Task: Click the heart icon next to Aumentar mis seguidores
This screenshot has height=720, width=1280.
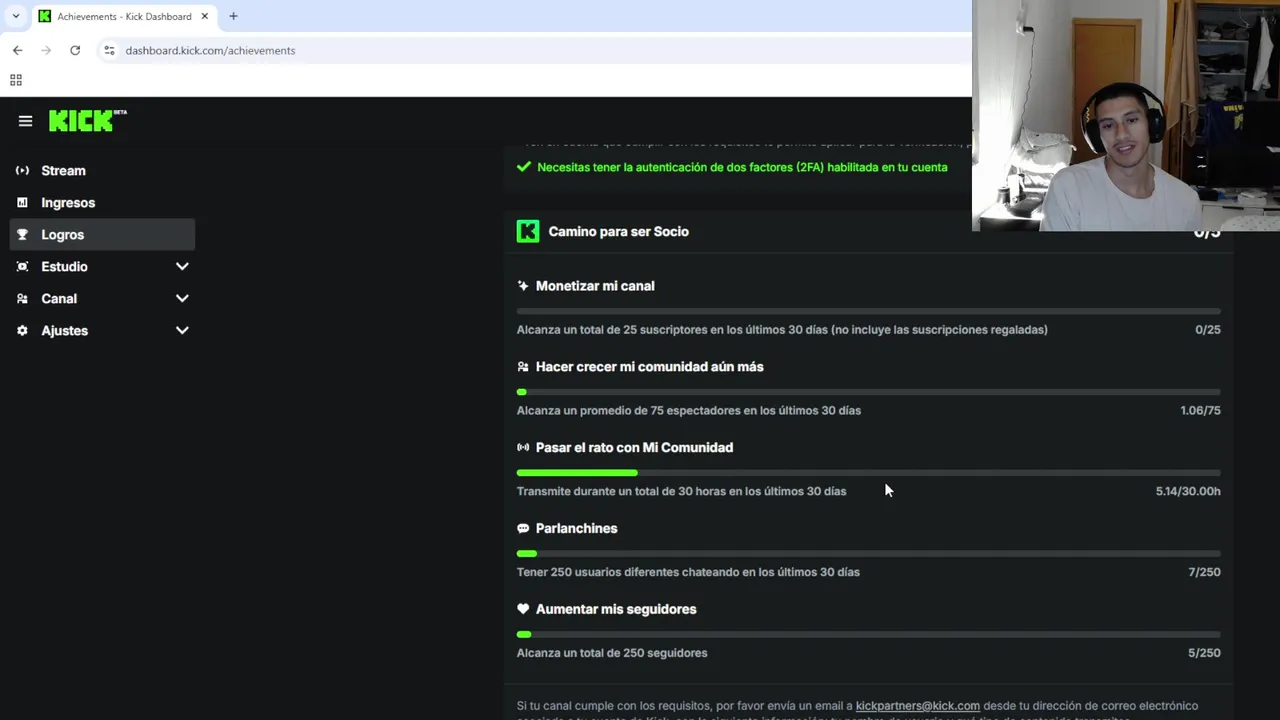Action: point(522,609)
